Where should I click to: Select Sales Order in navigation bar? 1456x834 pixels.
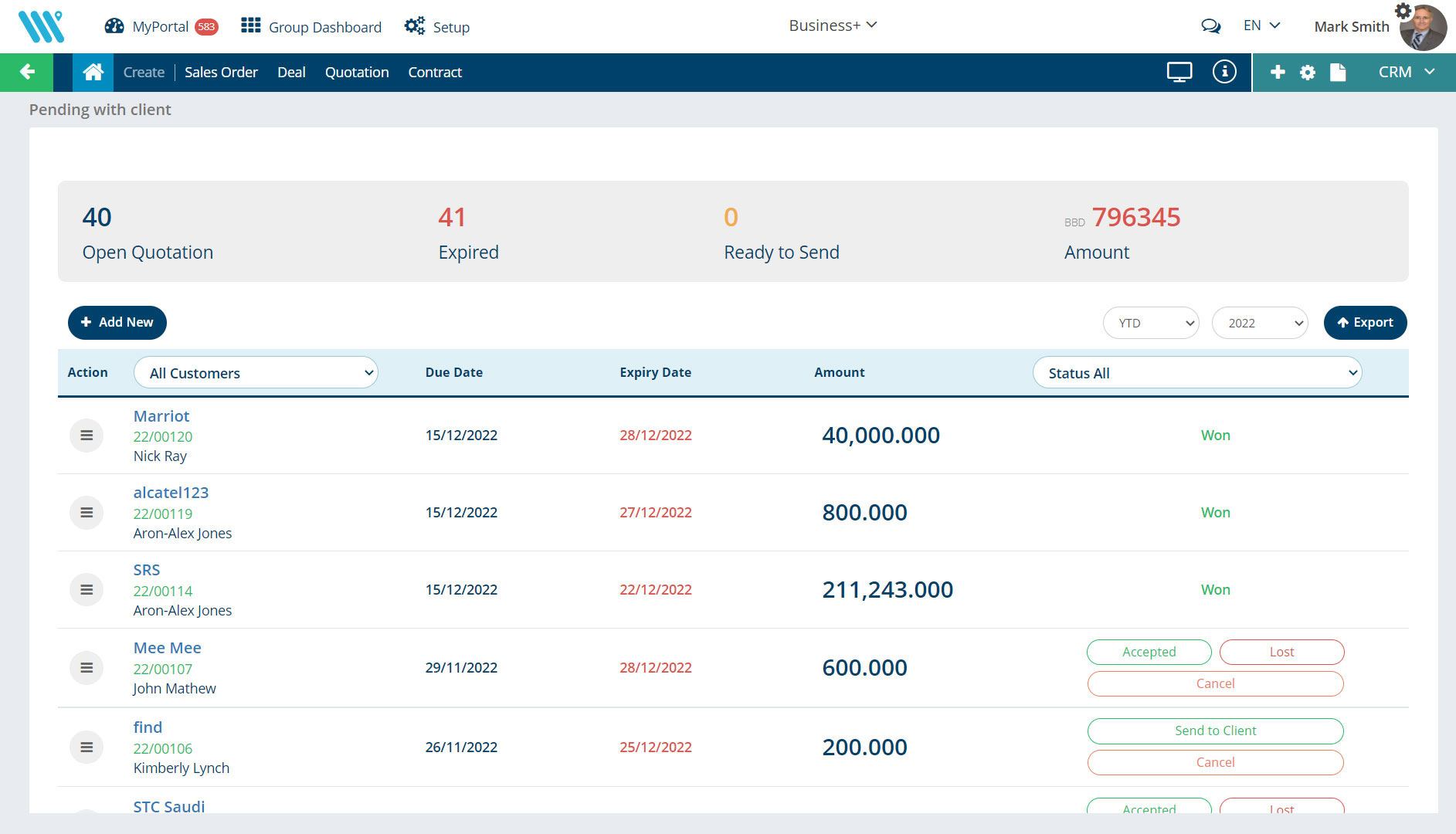coord(221,72)
